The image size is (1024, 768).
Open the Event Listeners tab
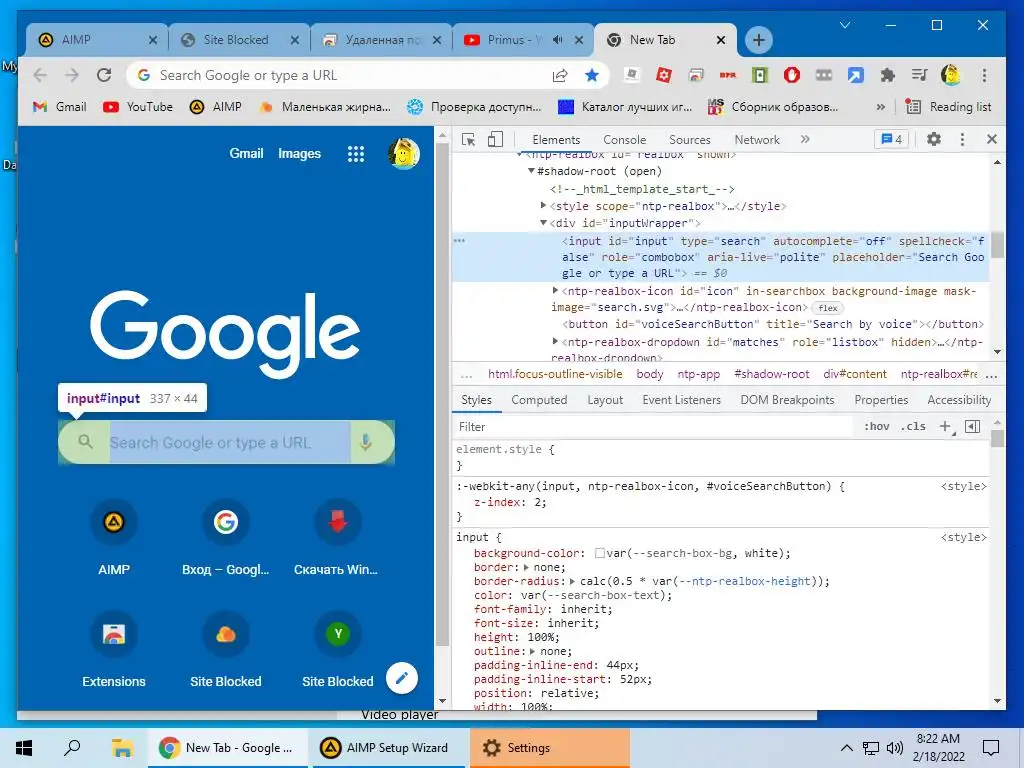[x=681, y=400]
